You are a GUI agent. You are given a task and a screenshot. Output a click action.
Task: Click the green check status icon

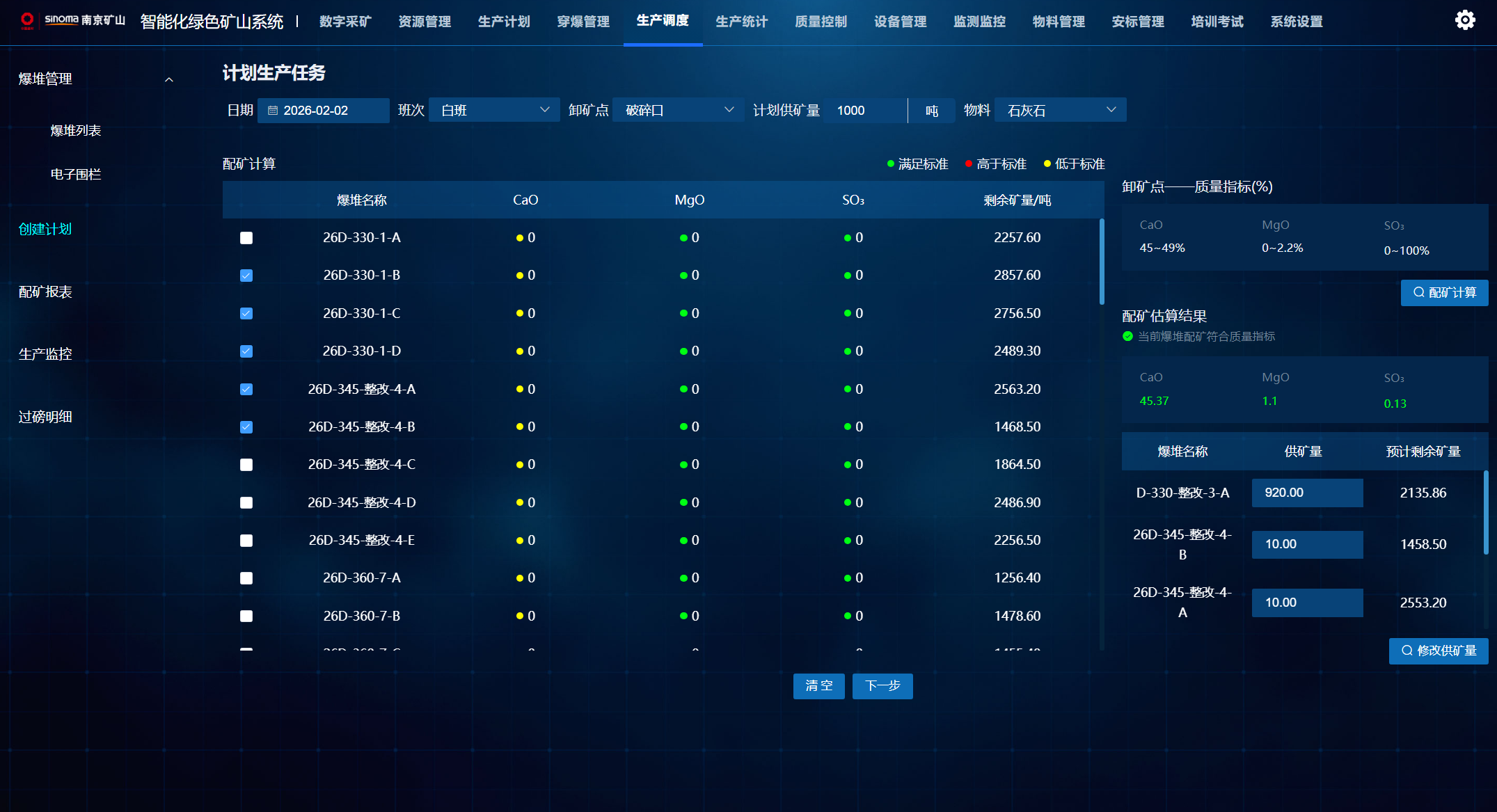[1128, 336]
